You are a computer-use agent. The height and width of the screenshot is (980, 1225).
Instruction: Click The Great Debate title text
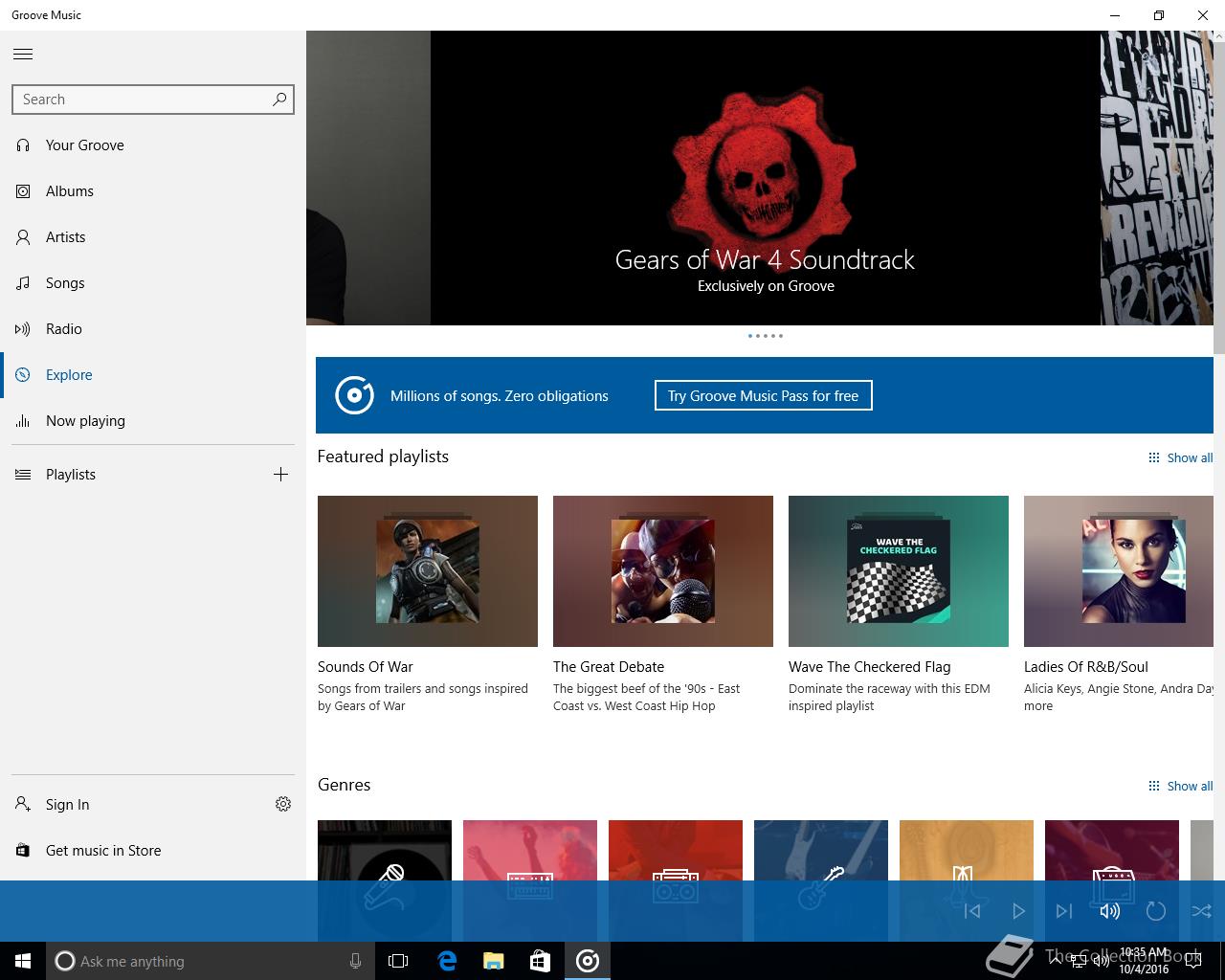(609, 667)
